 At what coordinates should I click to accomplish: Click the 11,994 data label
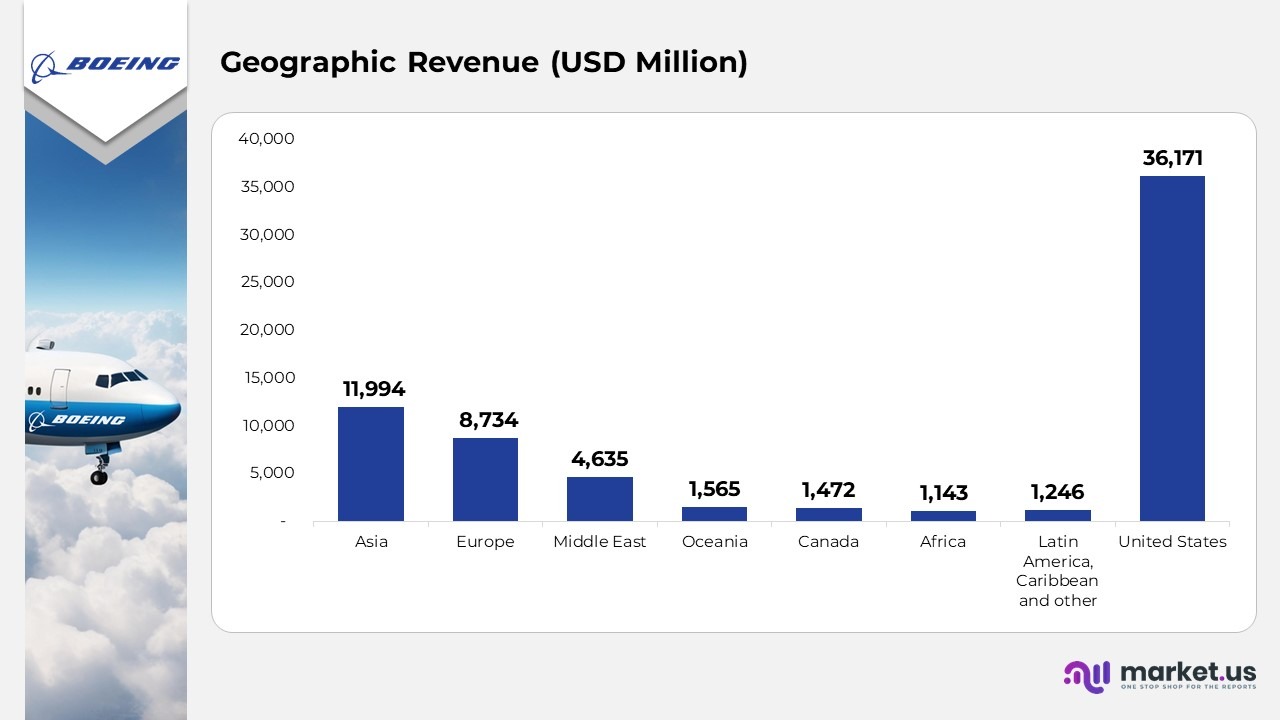(374, 389)
